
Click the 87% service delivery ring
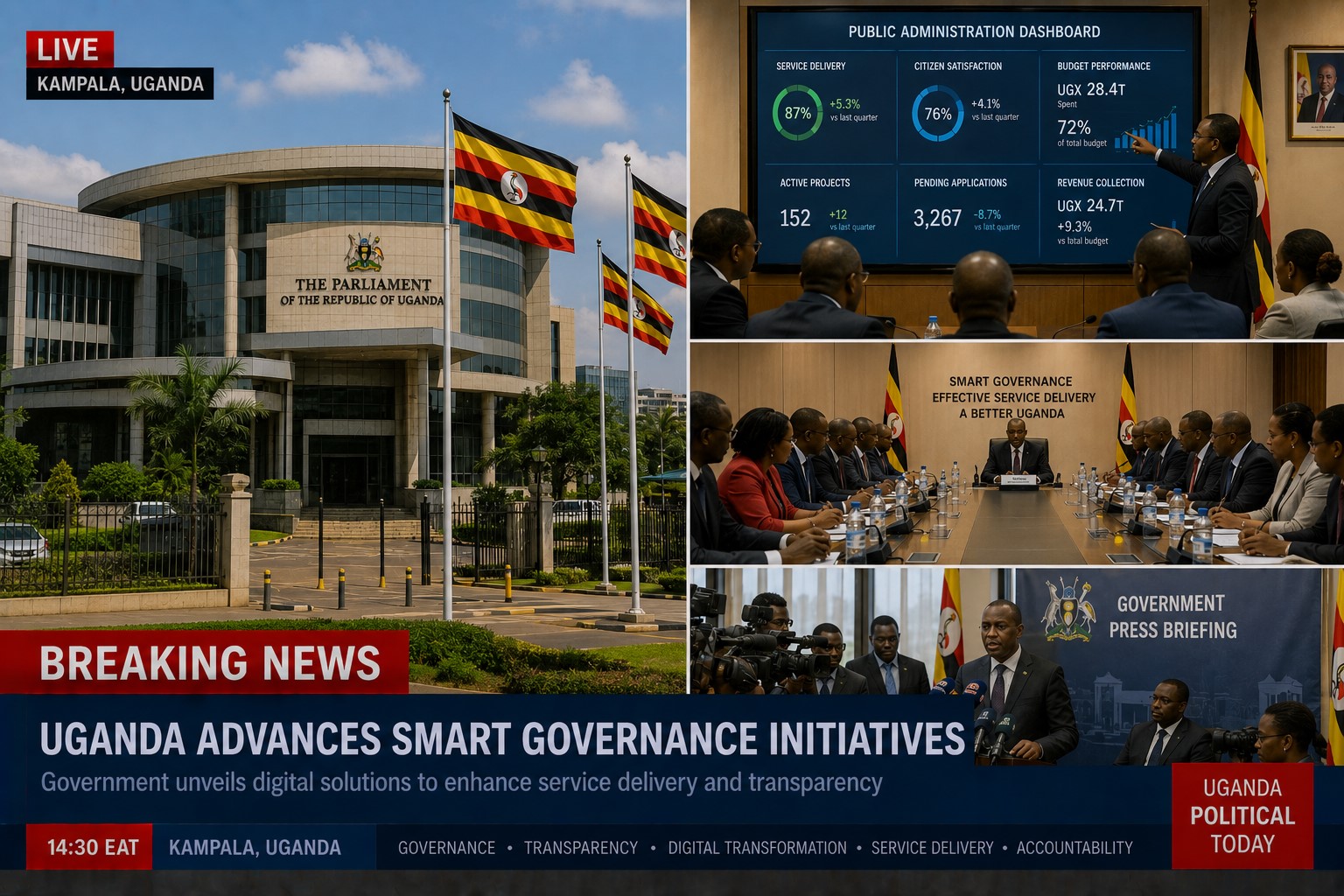coord(797,113)
